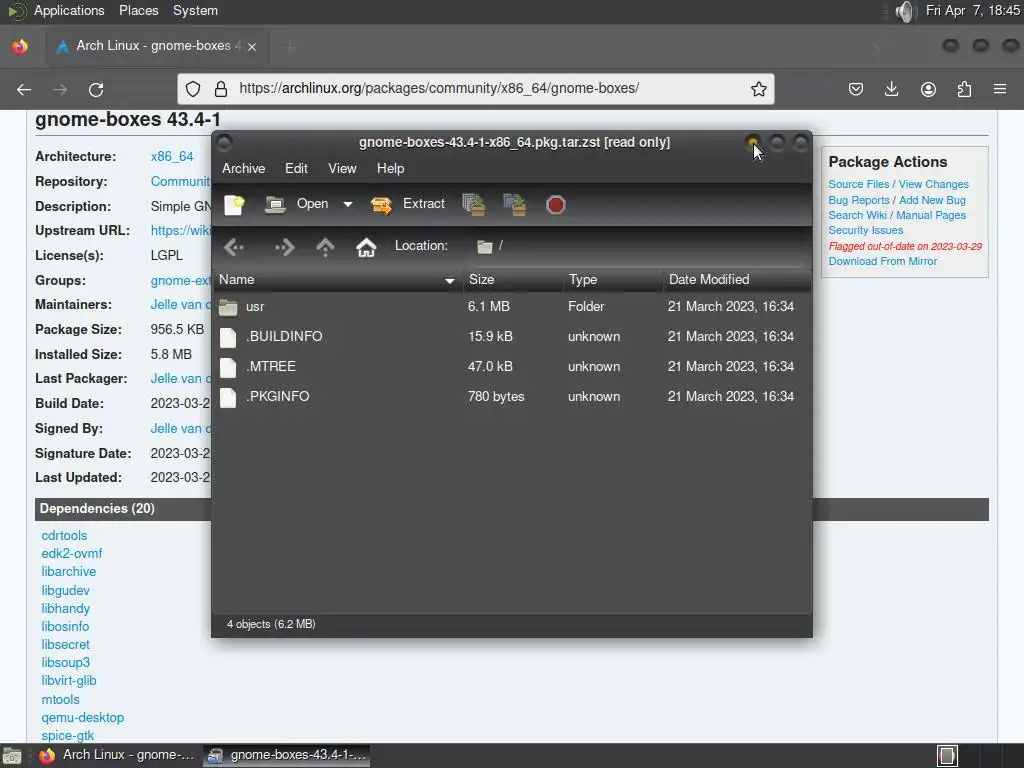Open the Places menu in the top panel
Screen dimensions: 1024x768
[138, 10]
